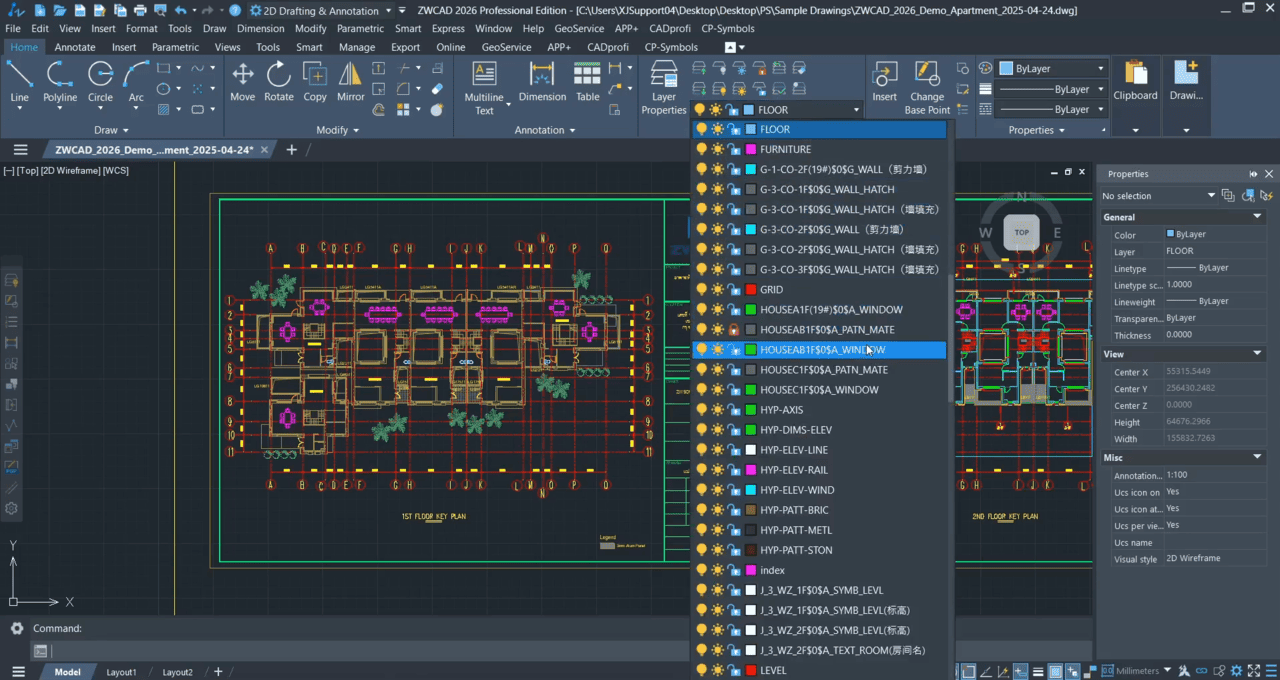Switch to the Annotate ribbon tab
Screen dimensions: 1280x680
pos(75,47)
